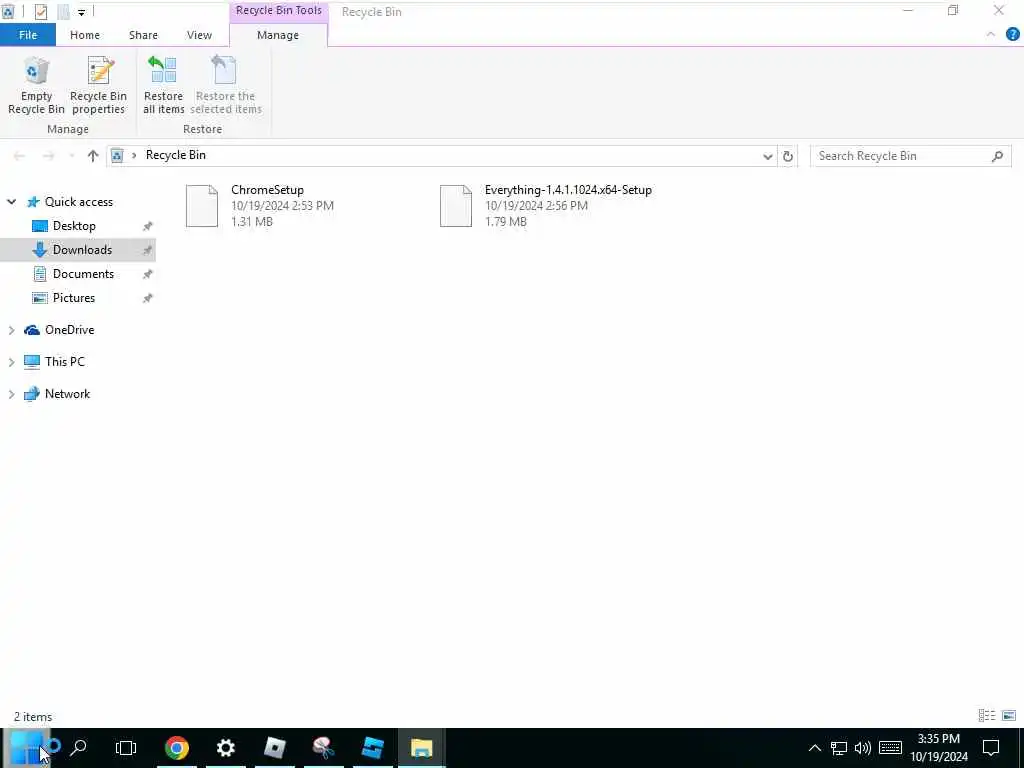The width and height of the screenshot is (1024, 768).
Task: Click Restore the selected items
Action: [x=225, y=86]
